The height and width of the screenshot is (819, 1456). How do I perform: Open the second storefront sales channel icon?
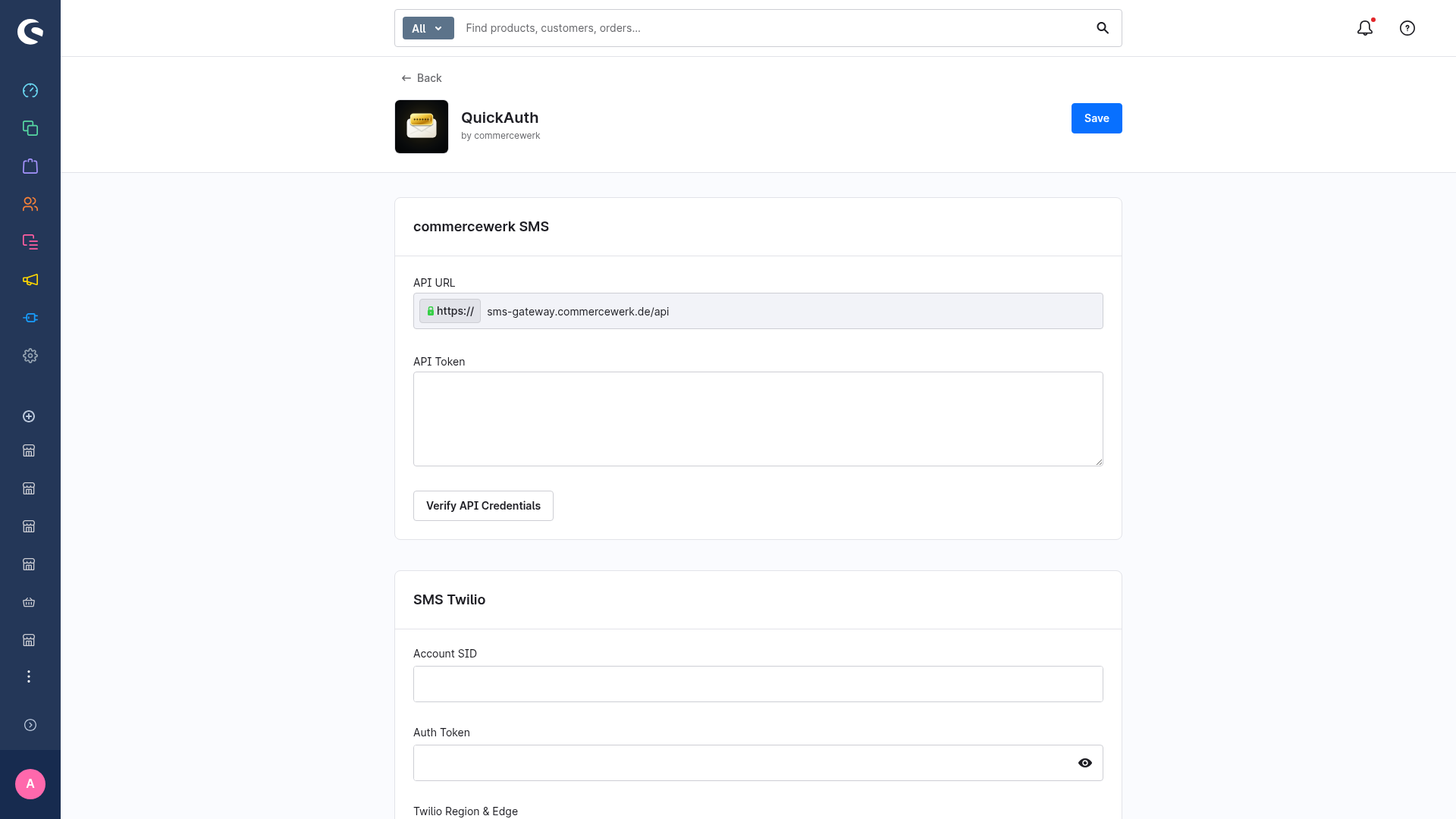pyautogui.click(x=29, y=488)
